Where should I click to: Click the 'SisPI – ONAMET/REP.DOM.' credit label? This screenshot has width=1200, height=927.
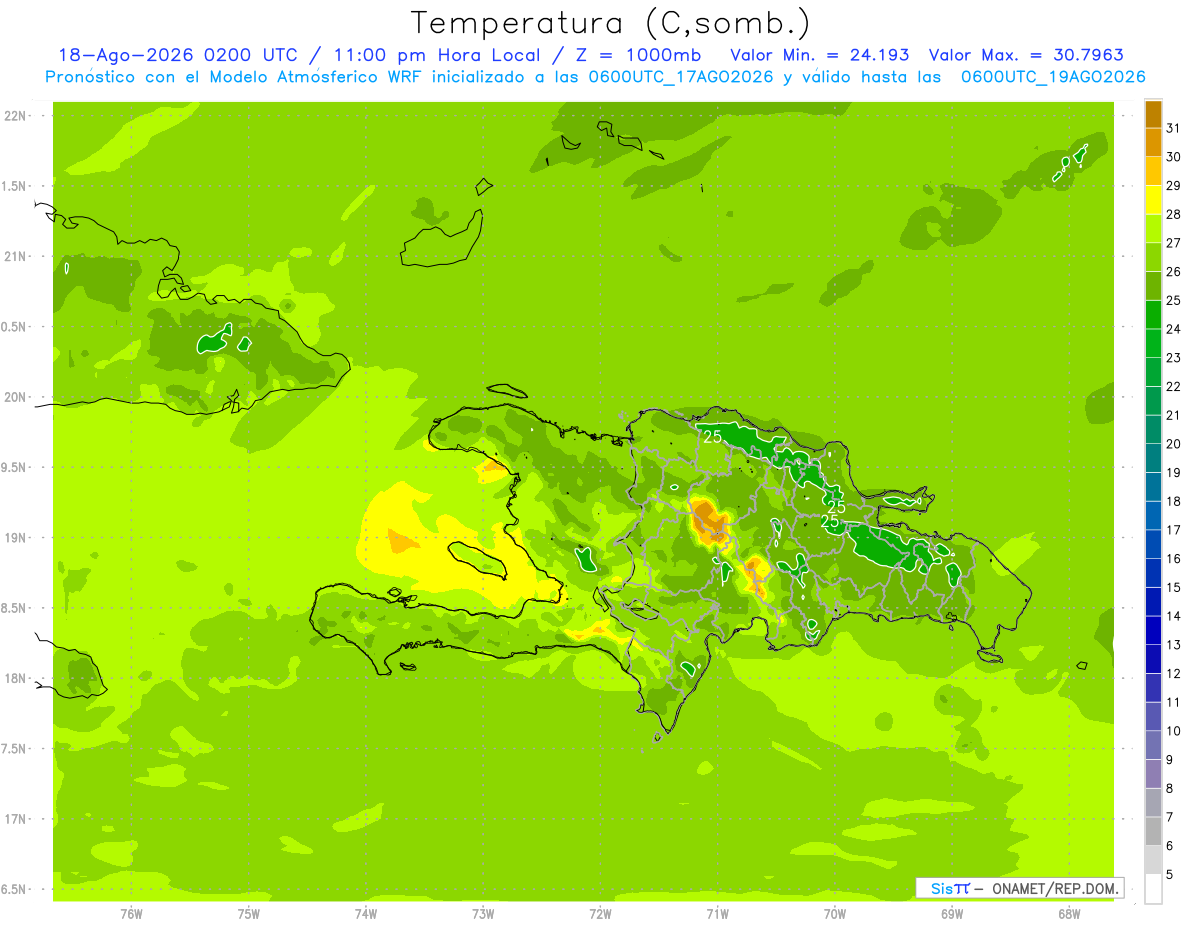click(1020, 888)
